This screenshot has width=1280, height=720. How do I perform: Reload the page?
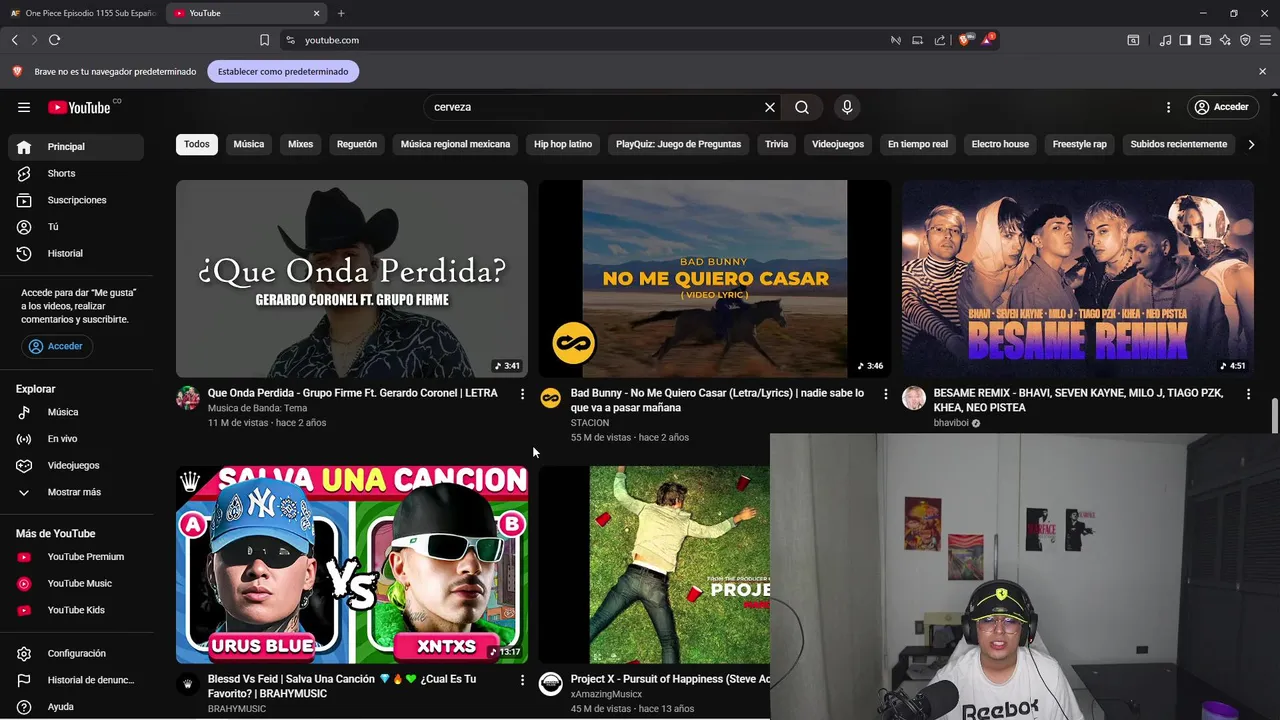(x=54, y=40)
